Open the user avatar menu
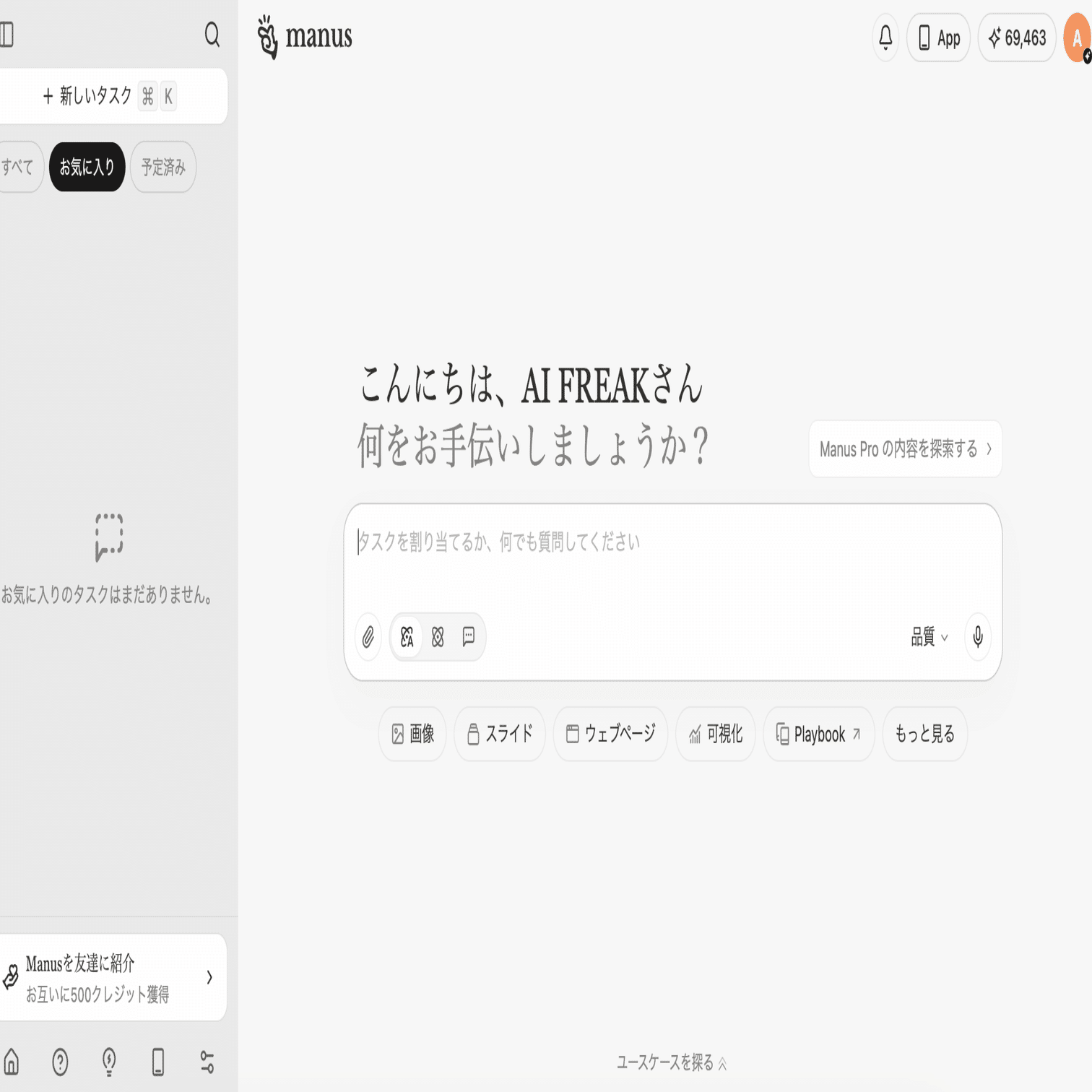This screenshot has width=1092, height=1092. pos(1077,38)
